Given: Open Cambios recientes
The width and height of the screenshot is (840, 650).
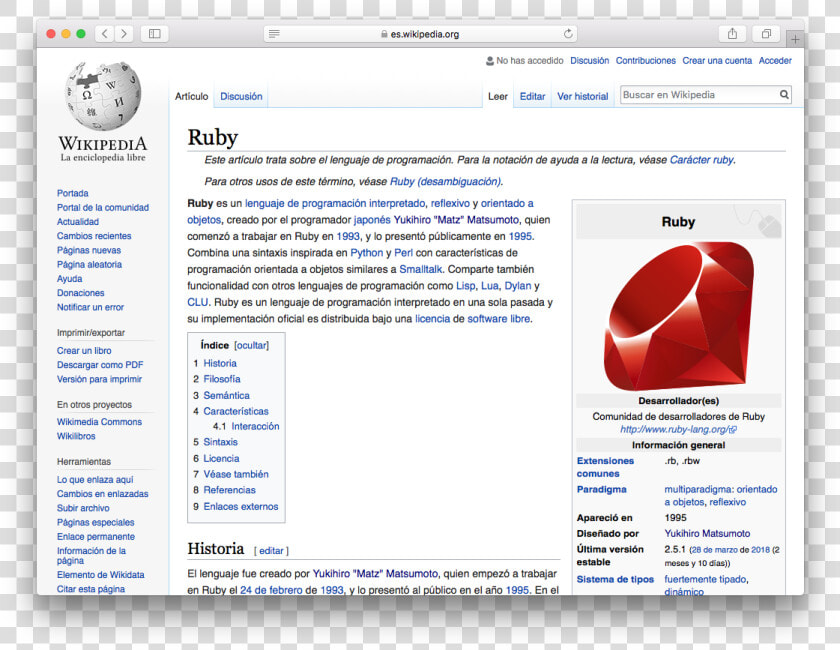Looking at the screenshot, I should (94, 236).
